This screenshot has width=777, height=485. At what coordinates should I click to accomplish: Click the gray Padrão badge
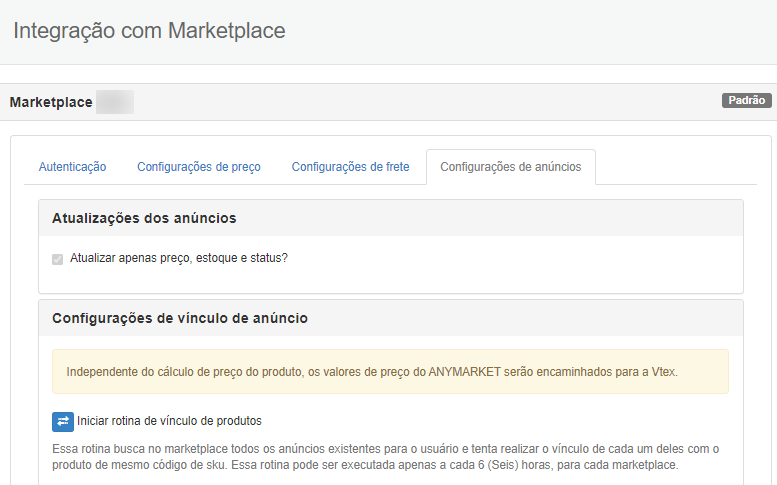click(746, 101)
